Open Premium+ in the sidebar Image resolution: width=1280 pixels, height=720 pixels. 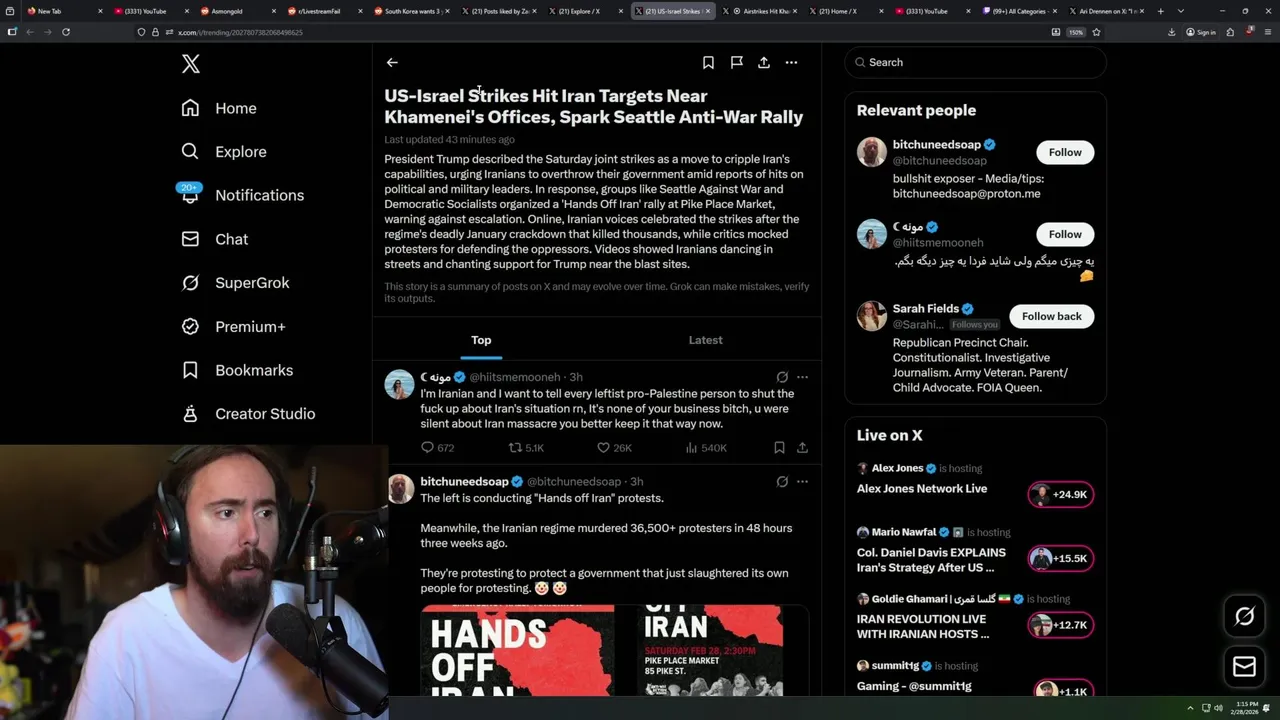tap(233, 327)
